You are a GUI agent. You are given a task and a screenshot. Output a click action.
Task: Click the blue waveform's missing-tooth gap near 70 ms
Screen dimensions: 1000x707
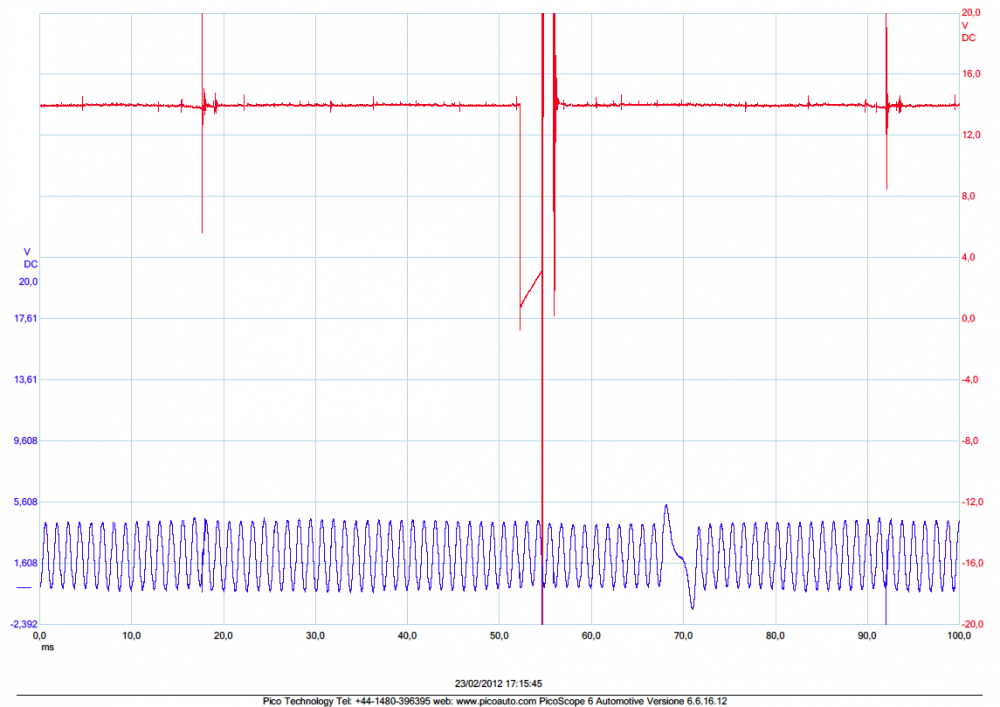tap(679, 553)
